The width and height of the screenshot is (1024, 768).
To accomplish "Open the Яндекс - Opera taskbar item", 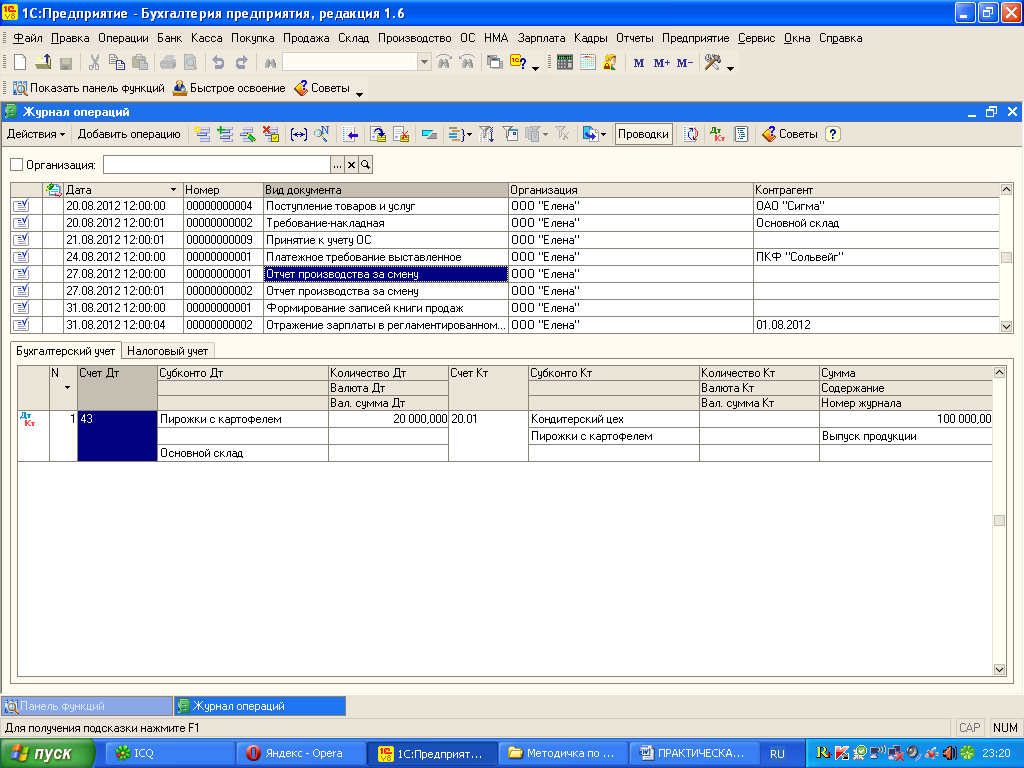I will [x=300, y=754].
